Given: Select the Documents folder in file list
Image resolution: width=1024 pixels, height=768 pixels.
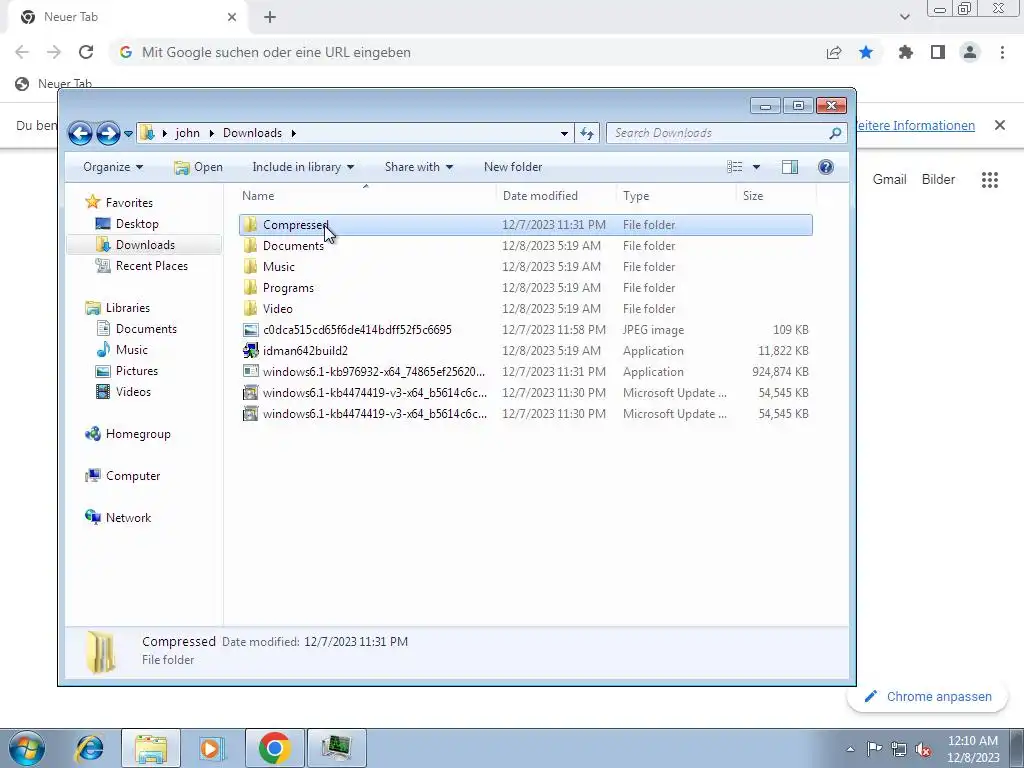Looking at the screenshot, I should 526,246.
